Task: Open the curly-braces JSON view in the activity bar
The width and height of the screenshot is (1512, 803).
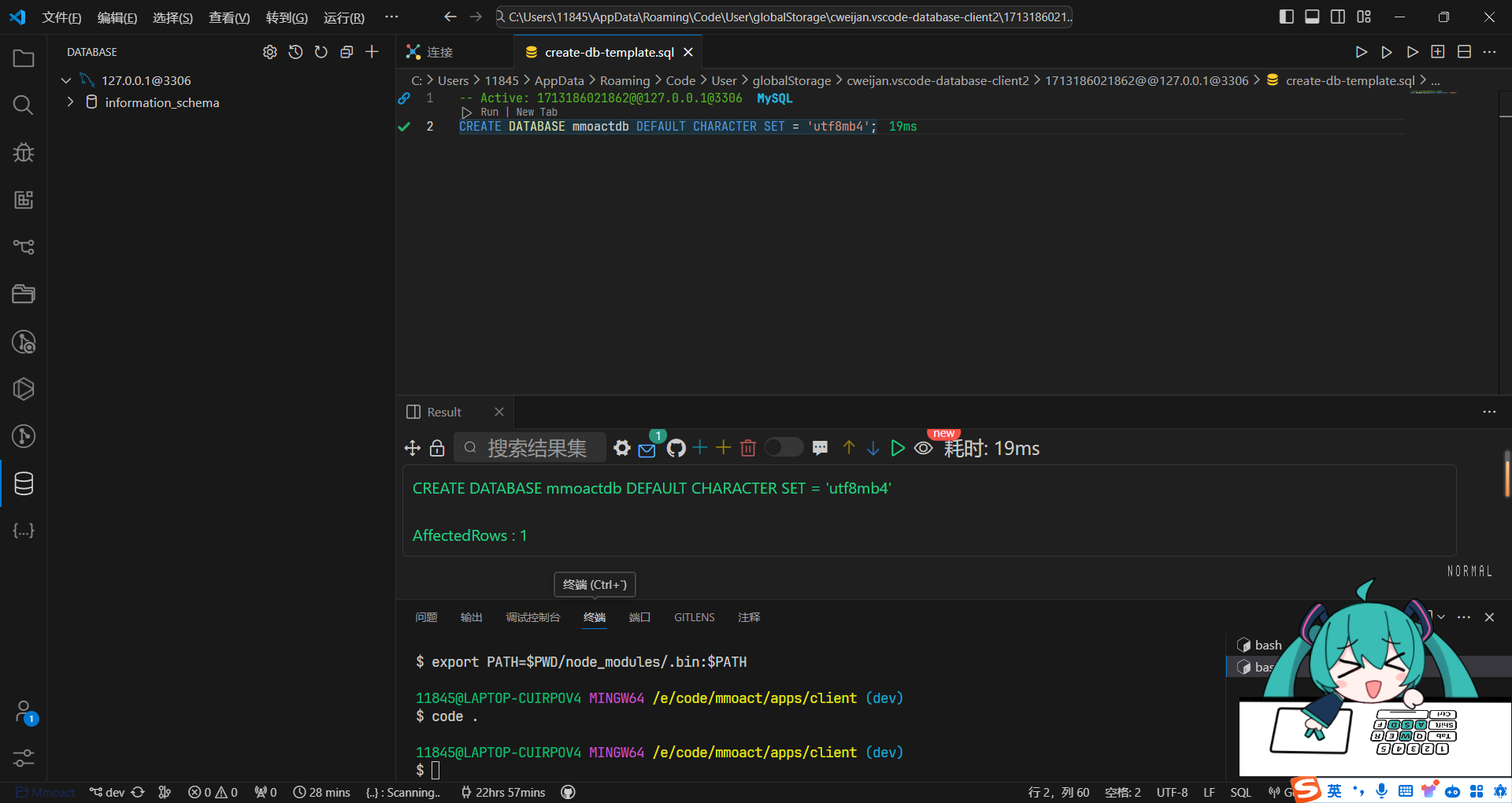Action: 24,531
